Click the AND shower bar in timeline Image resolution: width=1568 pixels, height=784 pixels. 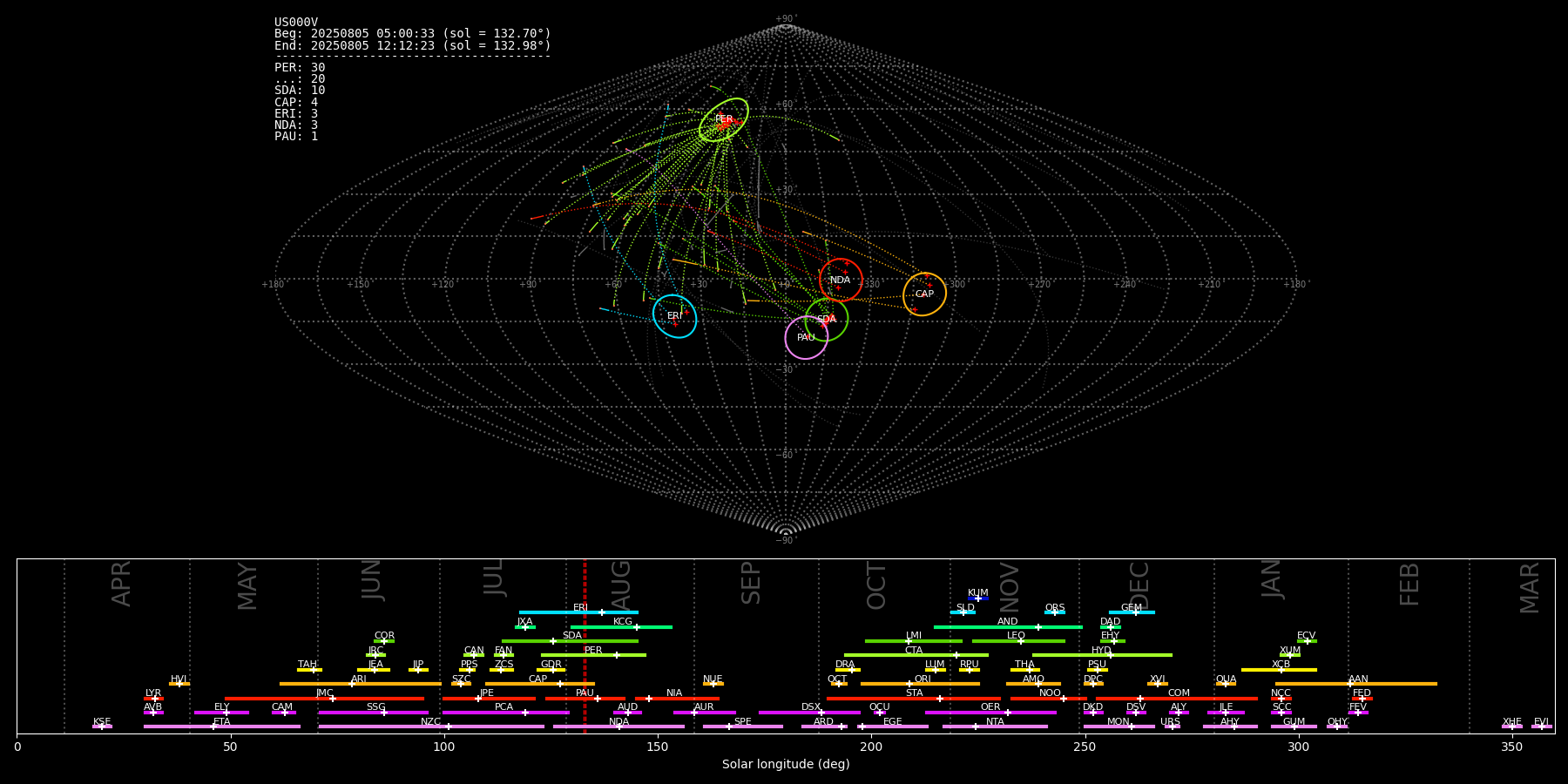(x=1008, y=627)
